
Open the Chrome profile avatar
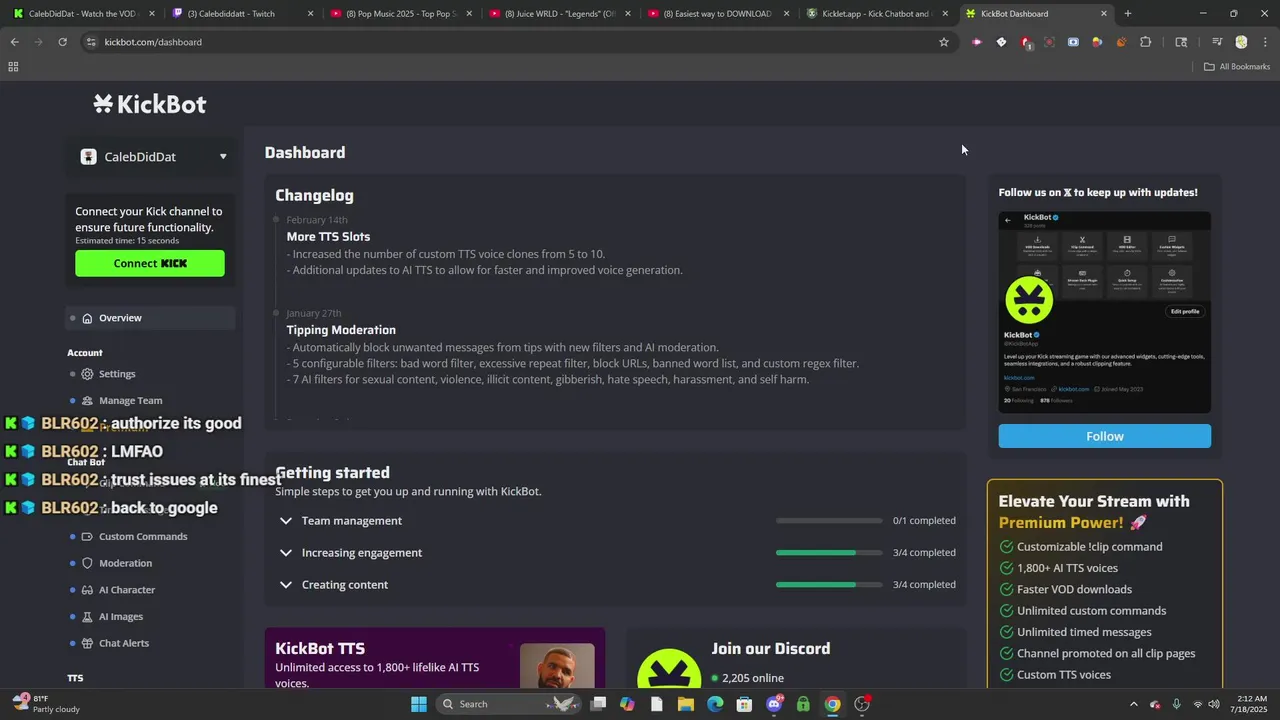click(1241, 42)
